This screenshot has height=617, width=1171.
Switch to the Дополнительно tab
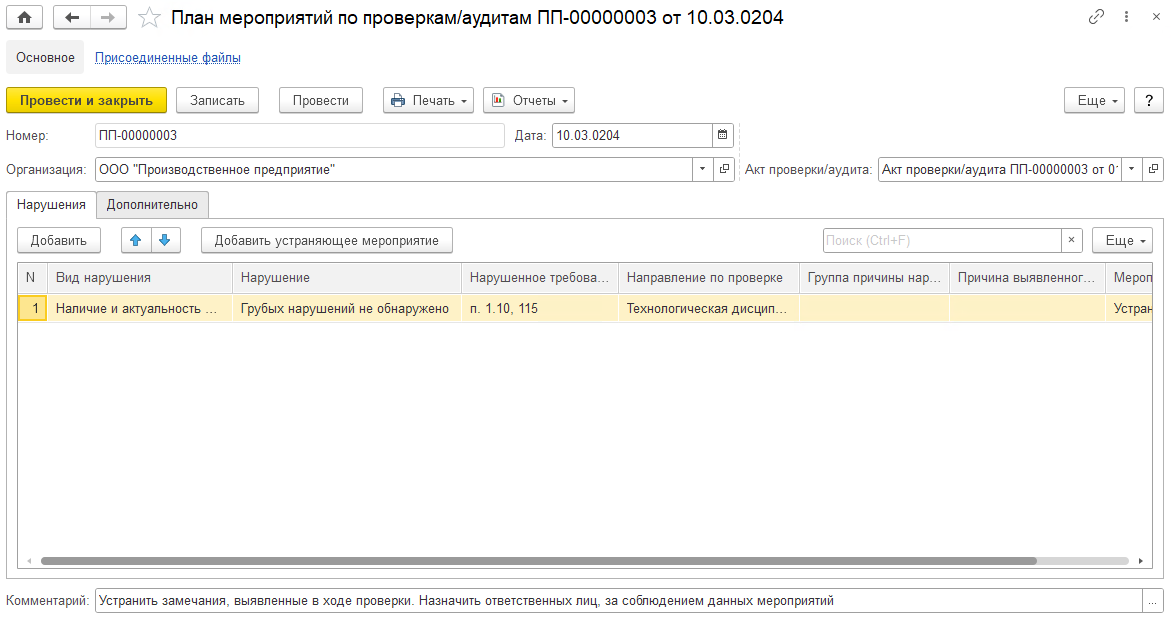point(152,205)
